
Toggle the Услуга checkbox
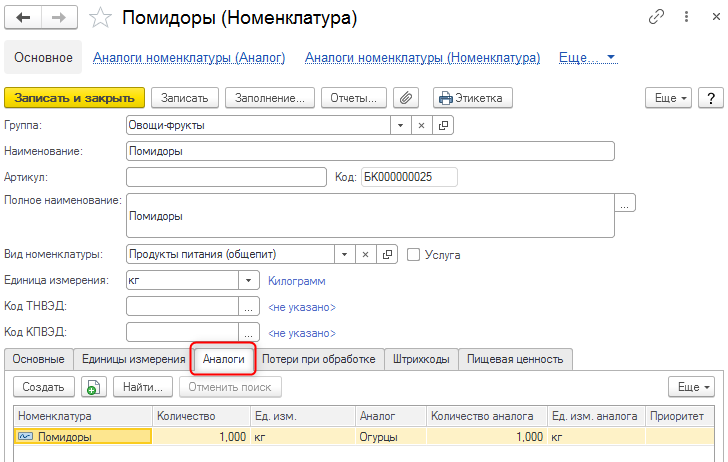tap(414, 255)
